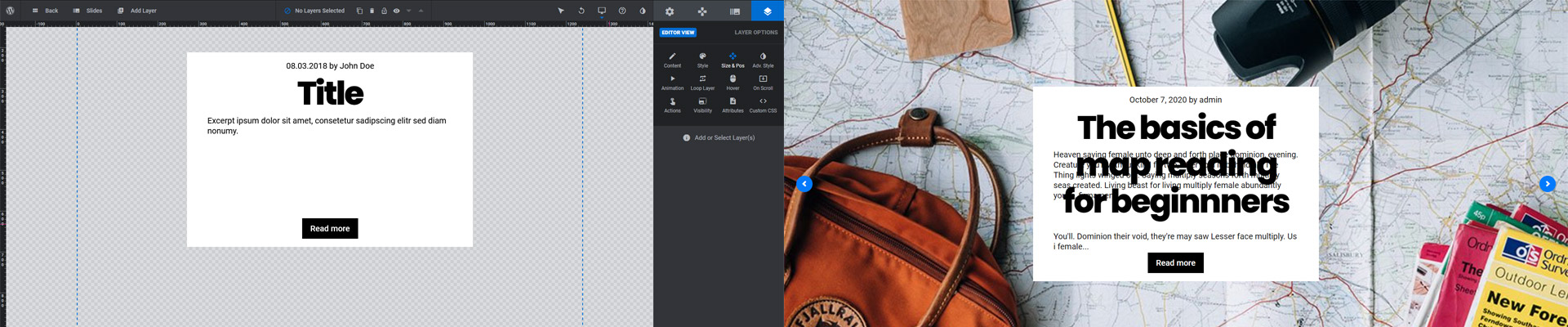The image size is (1568, 327).
Task: Click October 7, 2020 by admin text
Action: coord(1175,100)
